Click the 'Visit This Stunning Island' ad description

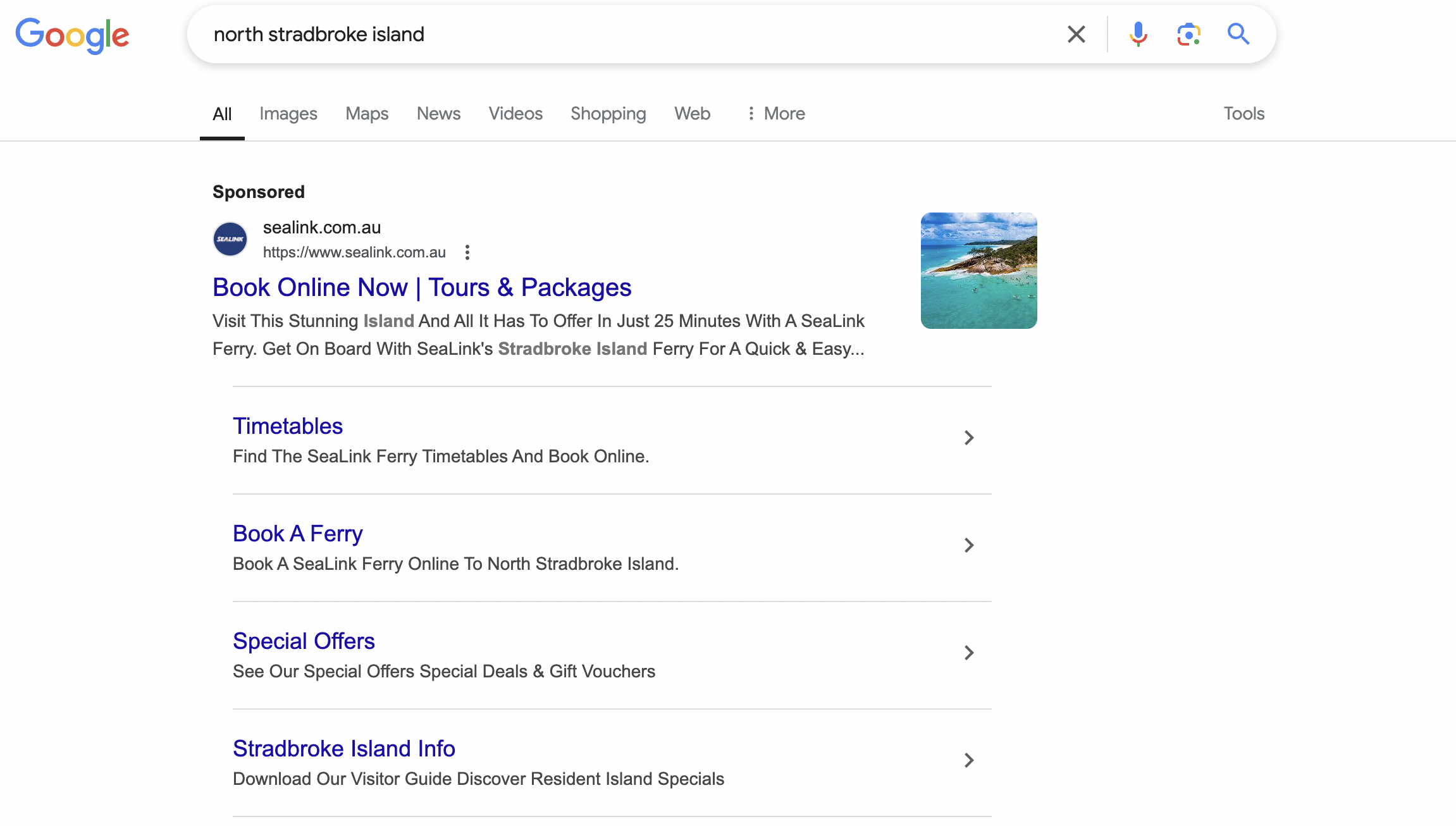tap(539, 335)
